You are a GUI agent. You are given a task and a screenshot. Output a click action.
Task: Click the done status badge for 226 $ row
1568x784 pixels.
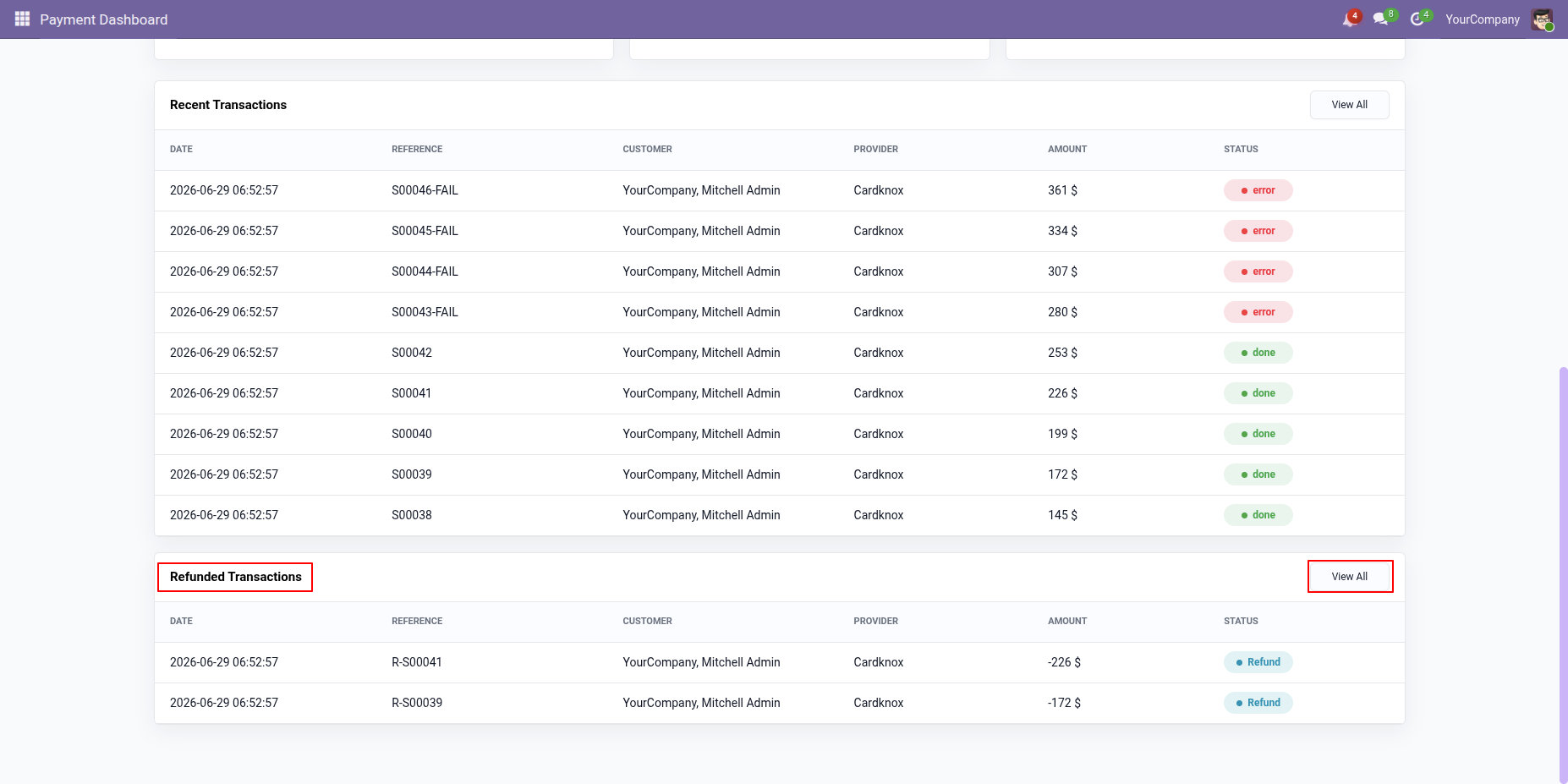tap(1258, 393)
